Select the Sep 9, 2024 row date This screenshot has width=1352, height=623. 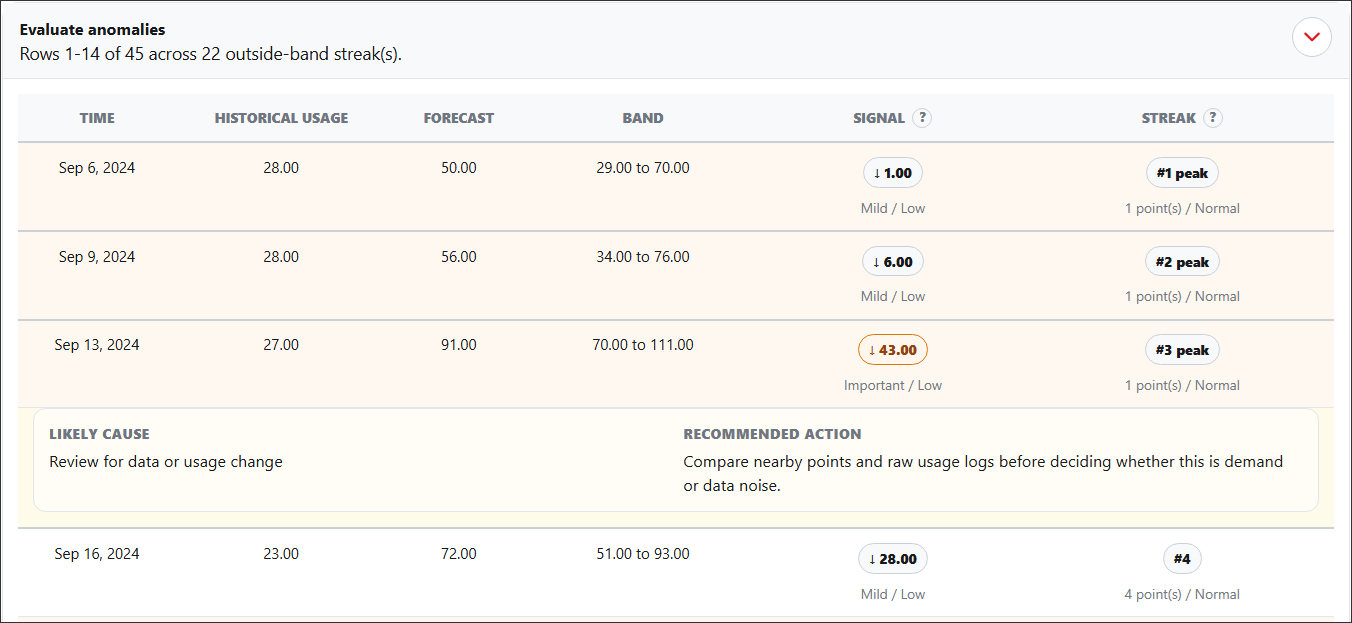[97, 257]
